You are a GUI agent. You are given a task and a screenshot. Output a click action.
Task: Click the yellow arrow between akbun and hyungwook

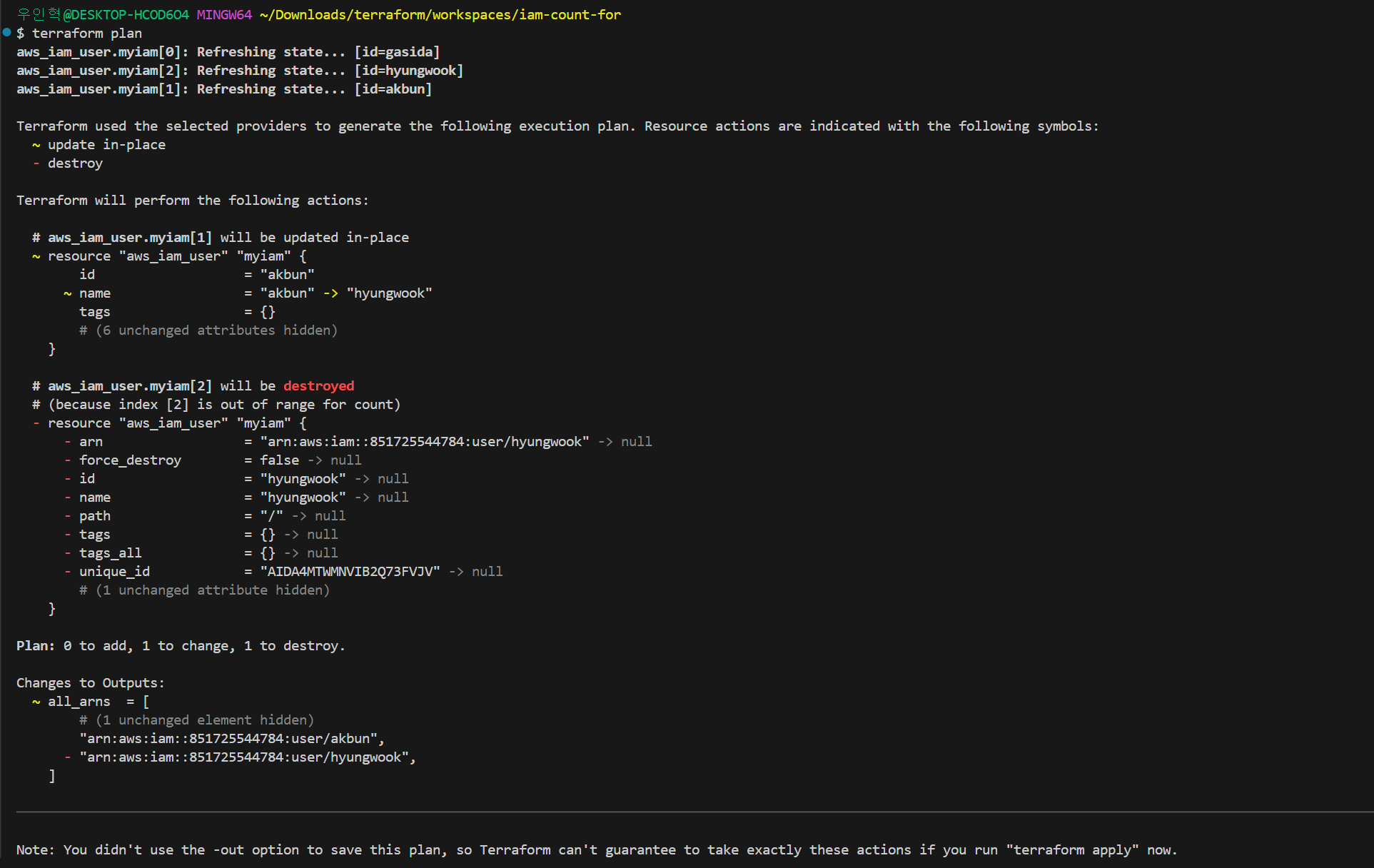[x=330, y=293]
